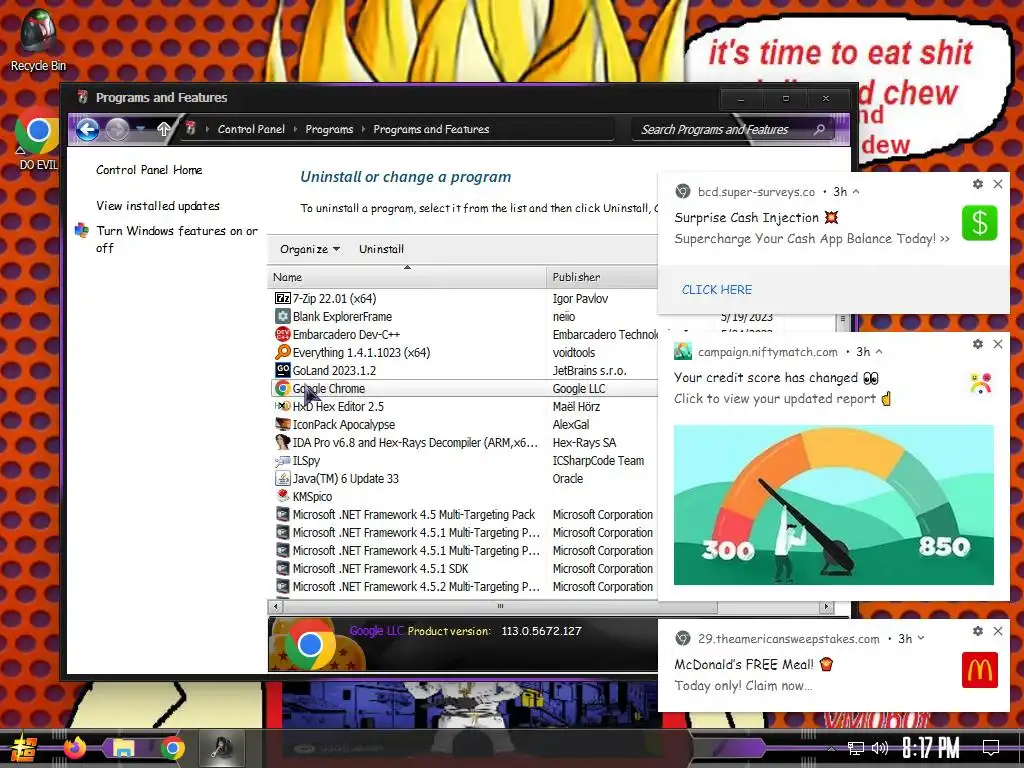The height and width of the screenshot is (768, 1024).
Task: Click CLICK HERE in cash notification
Action: (x=716, y=289)
